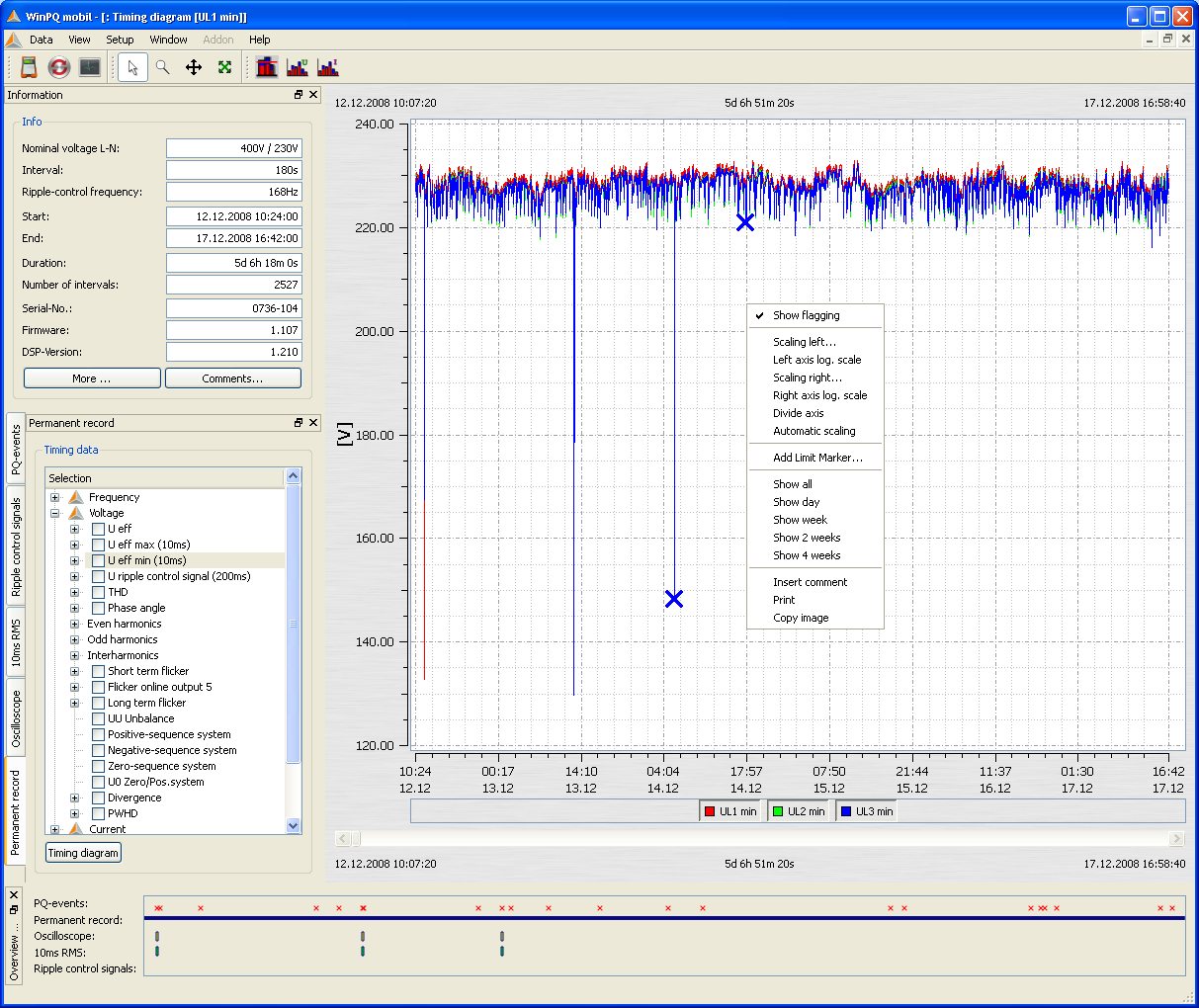The height and width of the screenshot is (1008, 1199).
Task: Check the Phase angle box
Action: point(98,608)
